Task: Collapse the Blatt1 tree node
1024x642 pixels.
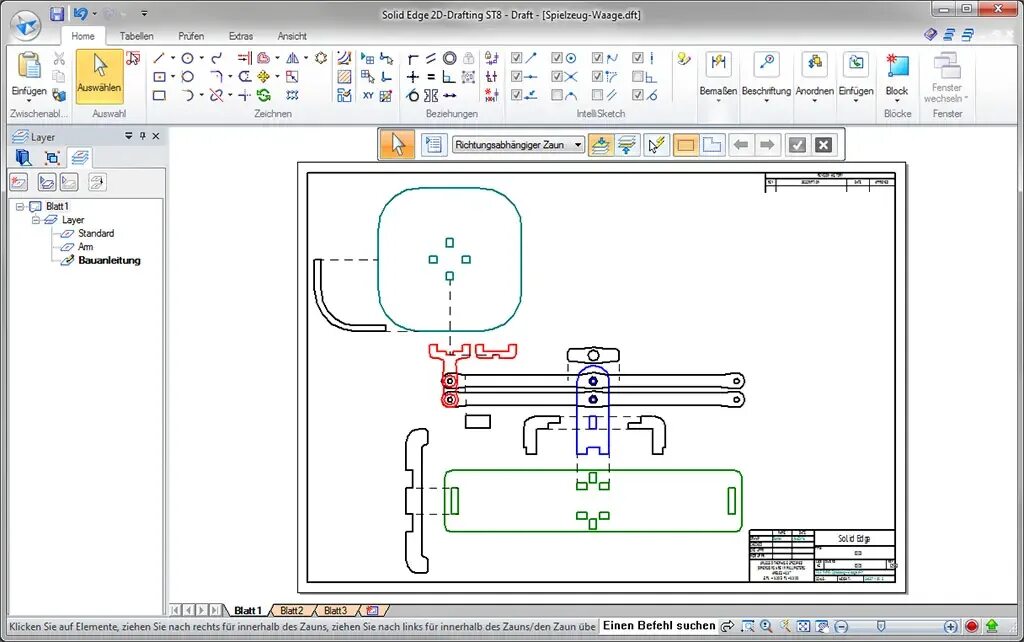Action: tap(20, 206)
